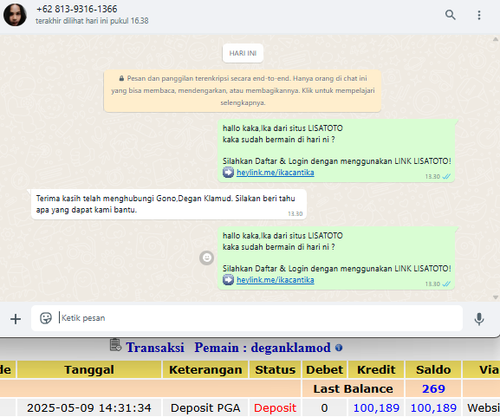The width and height of the screenshot is (500, 418).
Task: Click the Saldo column header
Action: [433, 370]
